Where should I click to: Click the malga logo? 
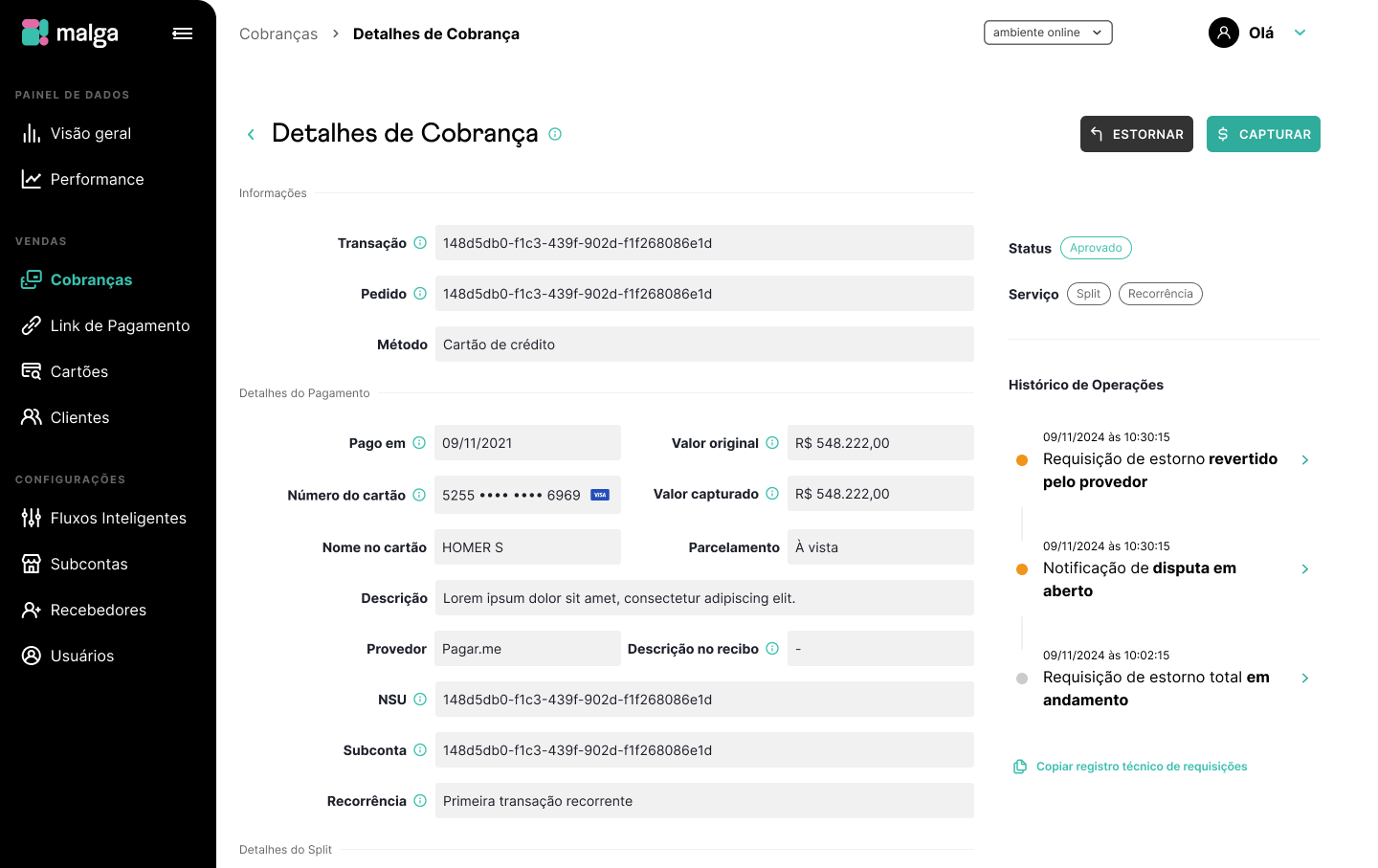70,33
